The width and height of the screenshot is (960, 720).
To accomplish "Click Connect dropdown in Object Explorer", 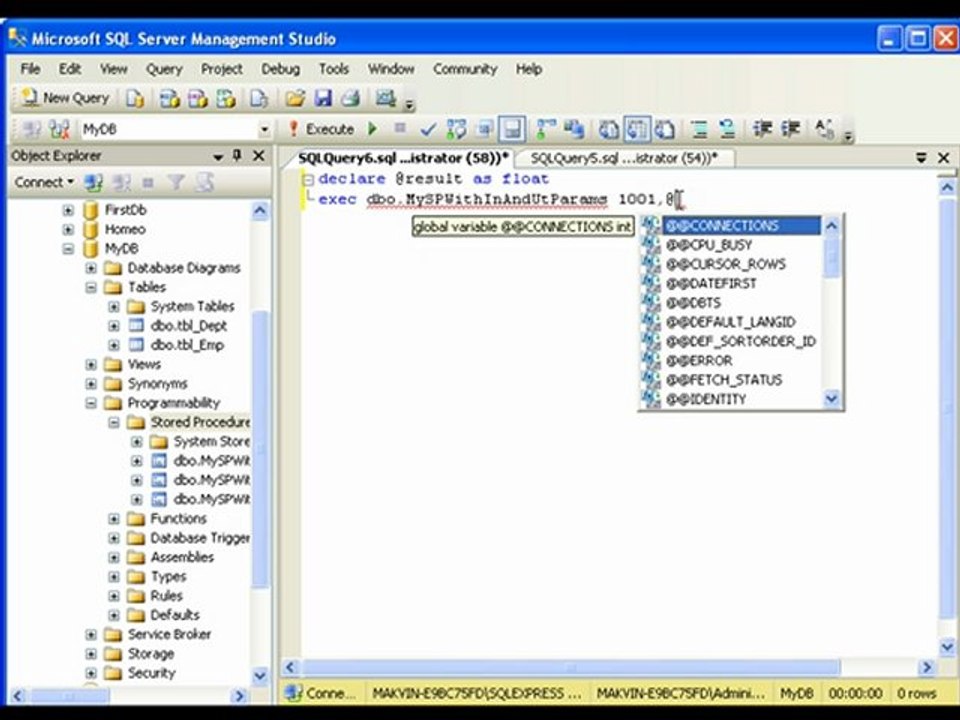I will pos(44,182).
